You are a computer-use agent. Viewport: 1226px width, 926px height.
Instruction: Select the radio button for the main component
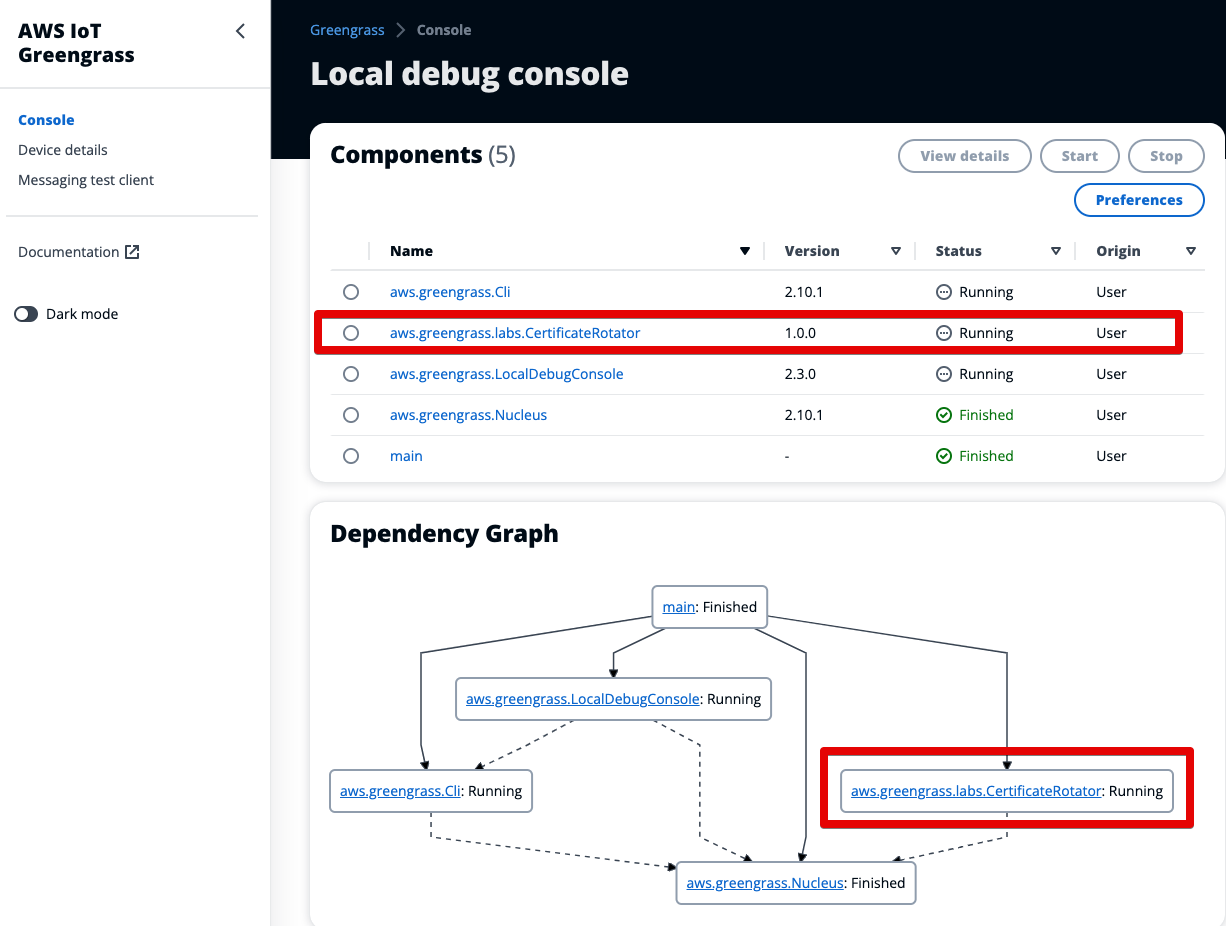(x=351, y=456)
